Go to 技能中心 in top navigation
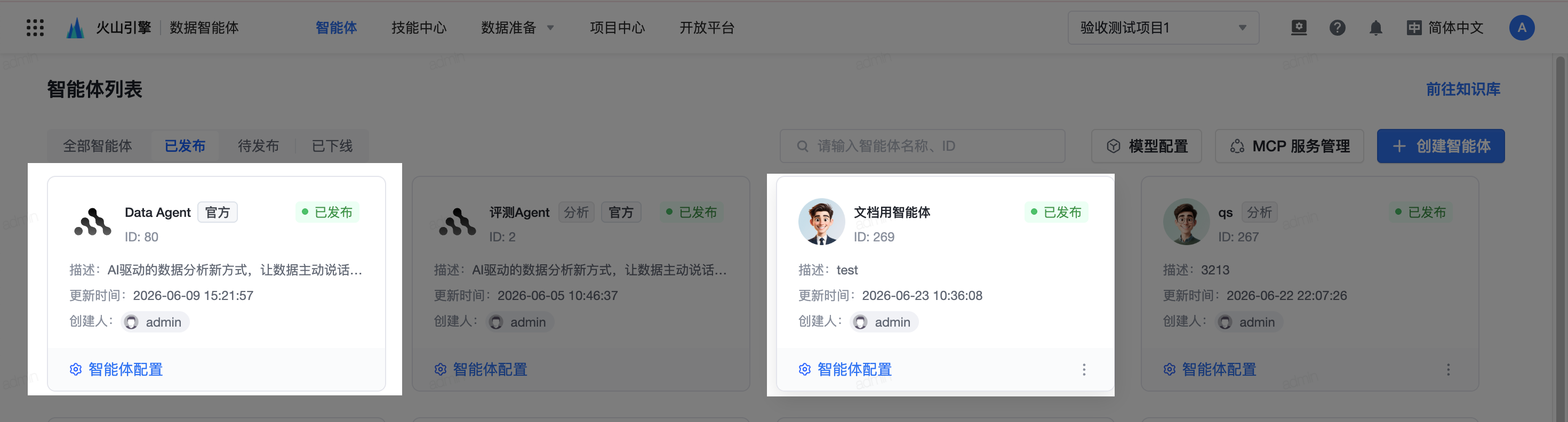 [x=419, y=28]
